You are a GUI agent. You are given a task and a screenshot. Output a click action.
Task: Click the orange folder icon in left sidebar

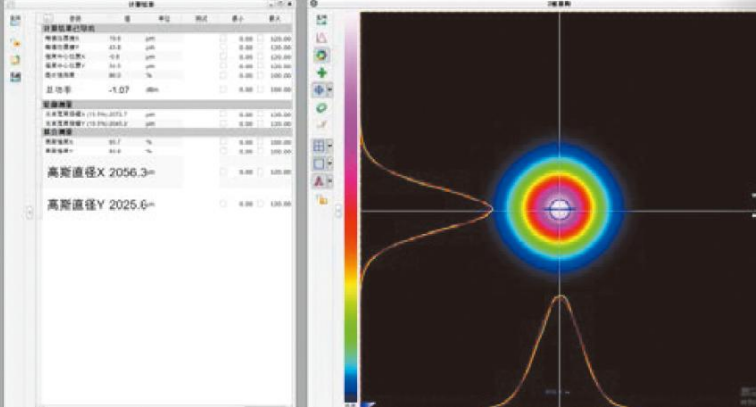coord(15,44)
